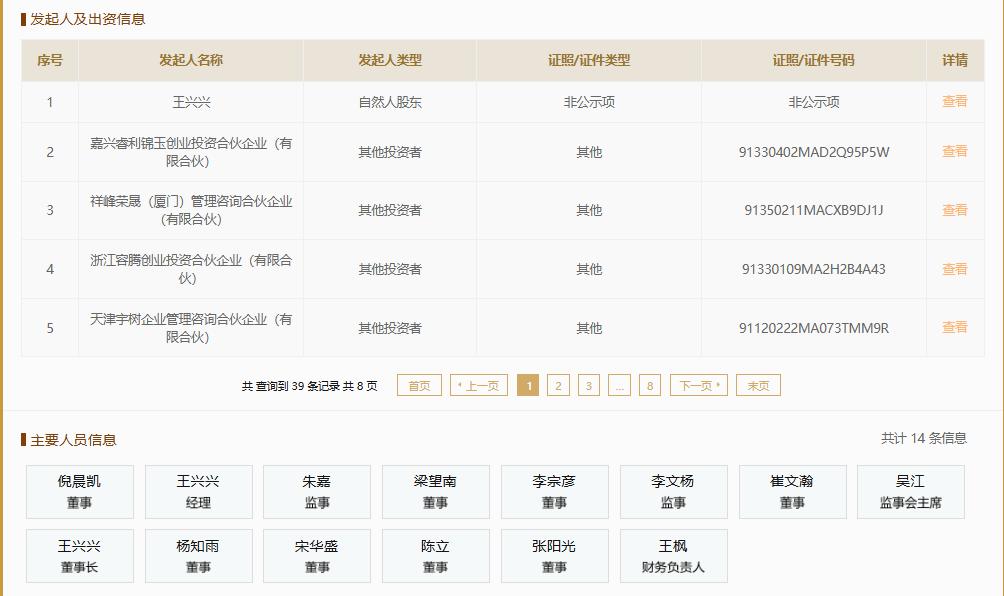Select current page 1 indicator
The image size is (1004, 596).
(528, 386)
